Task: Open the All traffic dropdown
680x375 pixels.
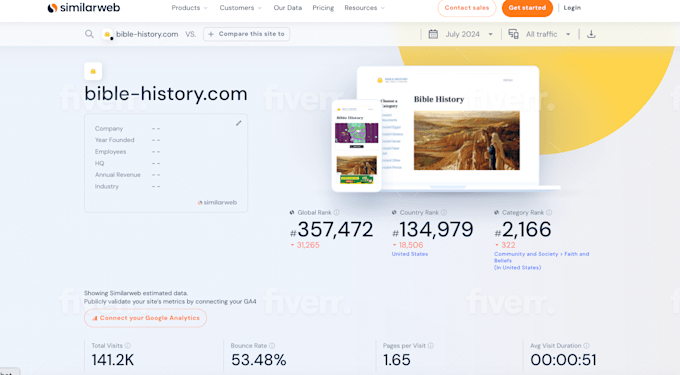Action: click(548, 34)
